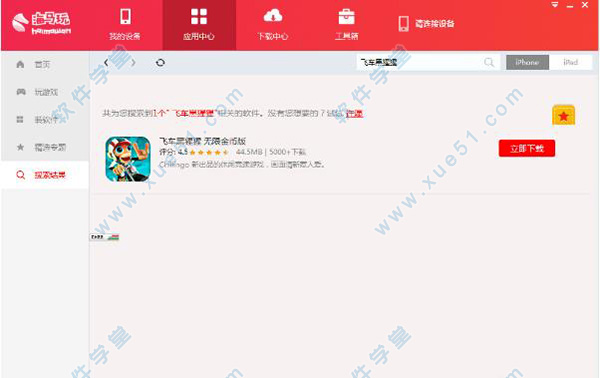This screenshot has height=378, width=600.
Task: Switch the platform filter to iPad
Action: pos(570,62)
